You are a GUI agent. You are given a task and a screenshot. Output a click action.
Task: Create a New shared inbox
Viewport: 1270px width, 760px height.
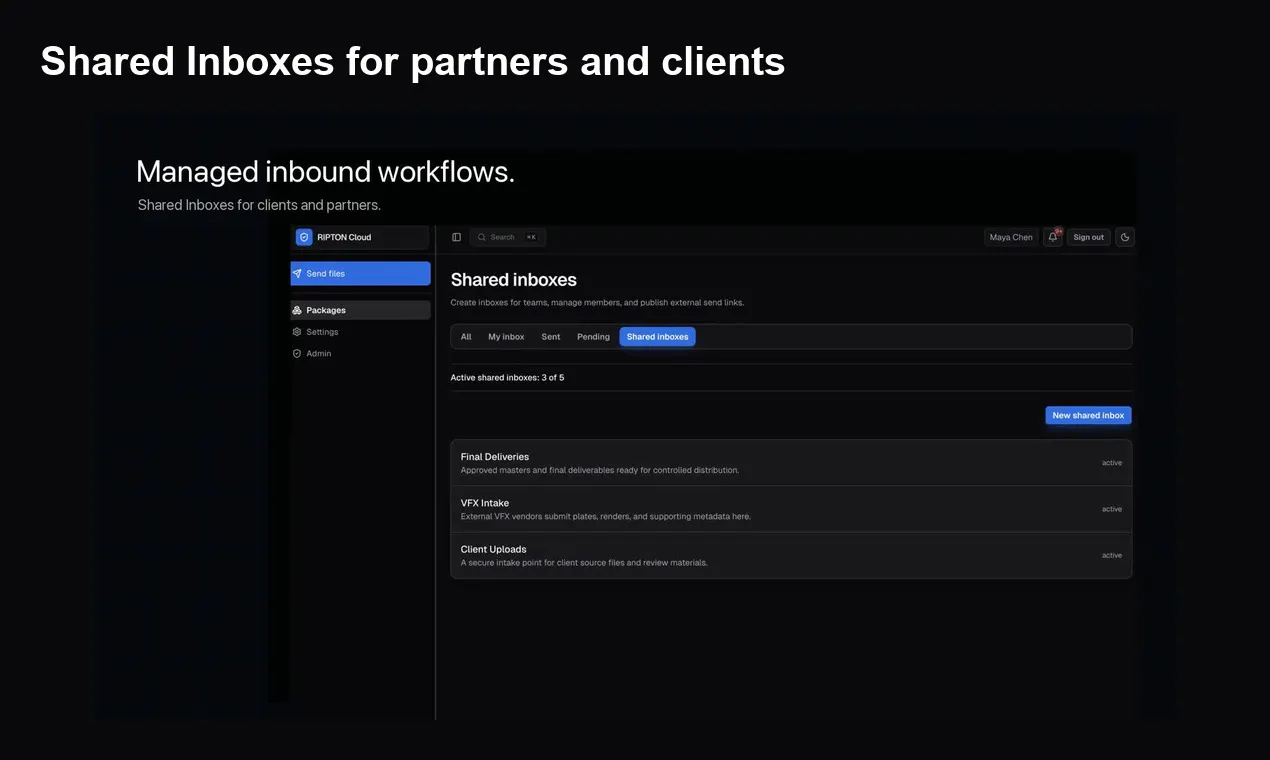pyautogui.click(x=1088, y=415)
